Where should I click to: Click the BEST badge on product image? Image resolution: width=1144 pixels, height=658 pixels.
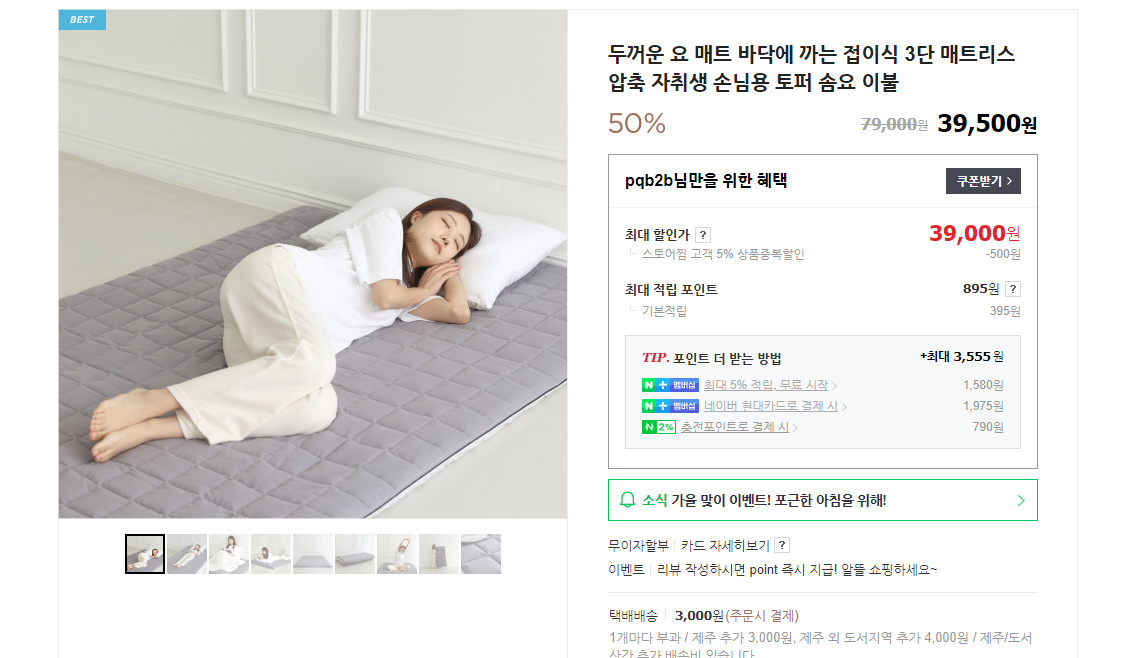(x=82, y=20)
